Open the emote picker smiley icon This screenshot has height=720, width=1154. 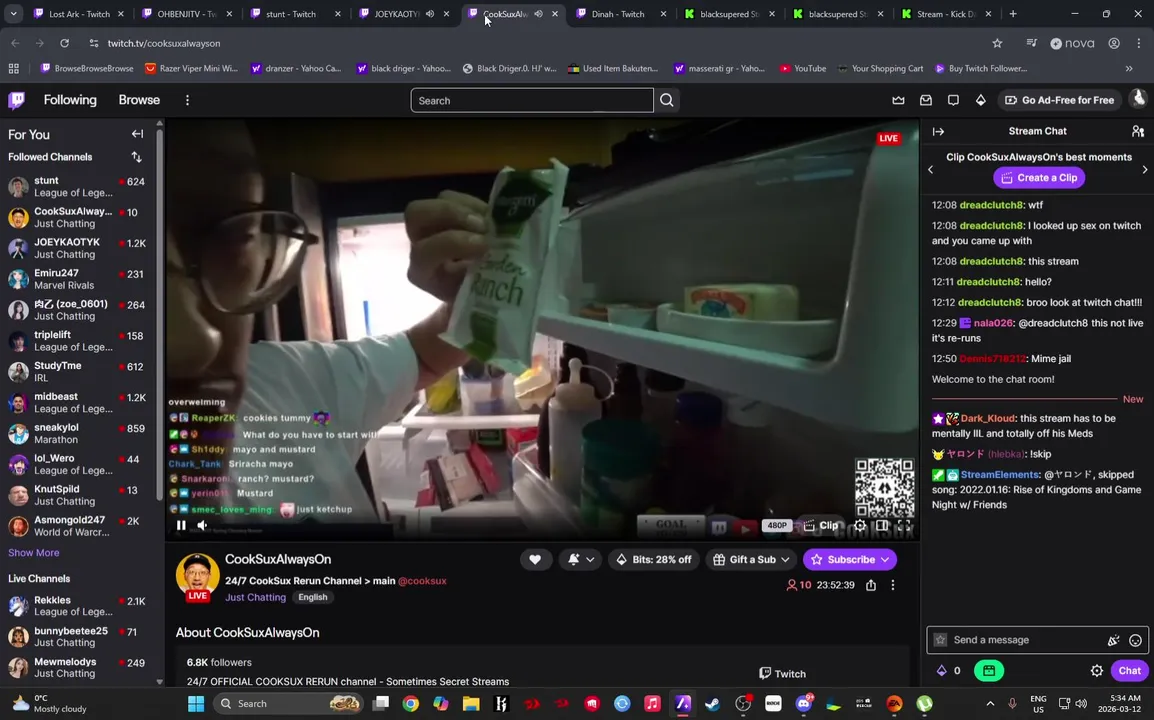click(x=1136, y=640)
